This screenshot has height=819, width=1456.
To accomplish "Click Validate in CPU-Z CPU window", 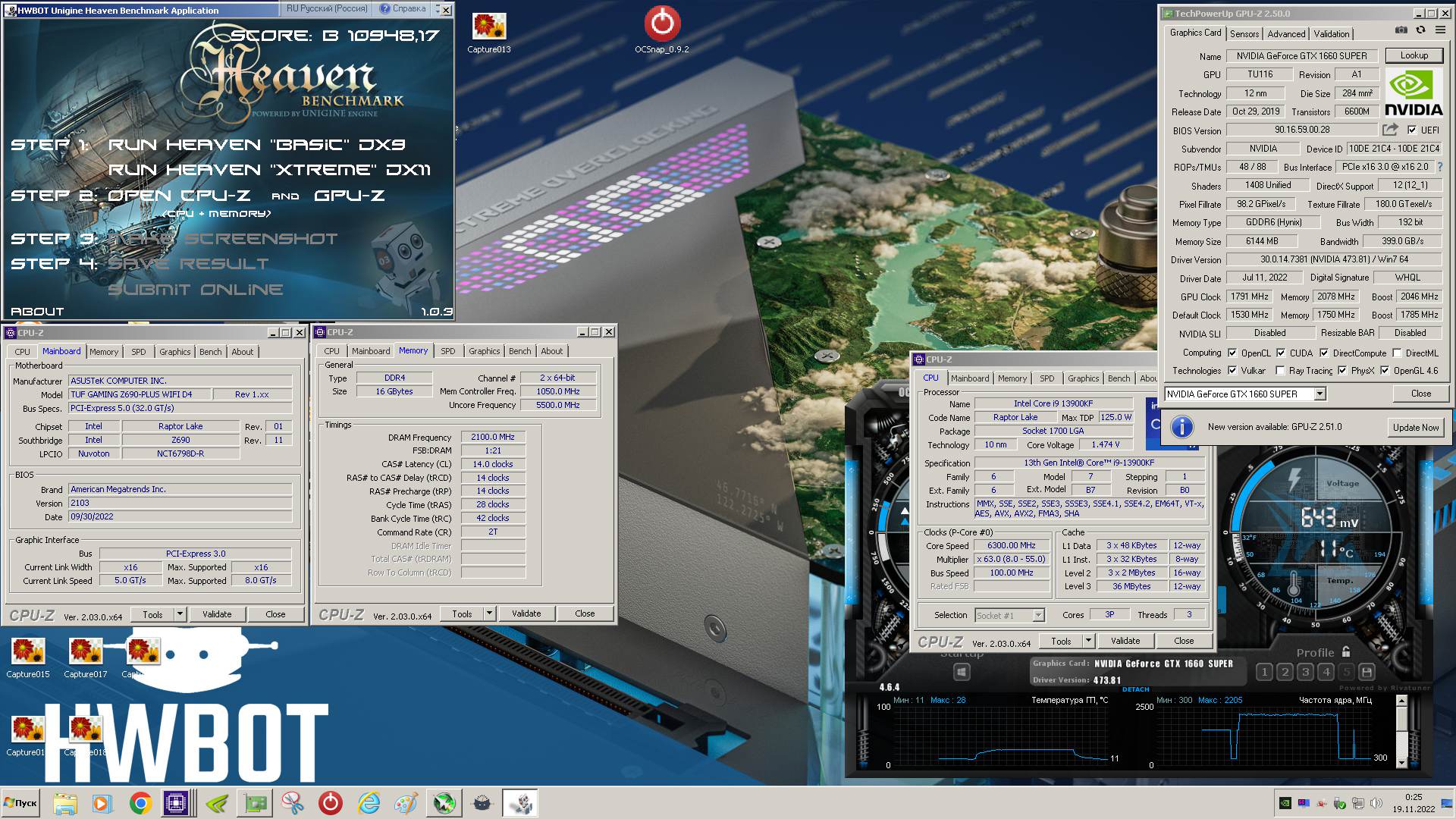I will 1125,641.
